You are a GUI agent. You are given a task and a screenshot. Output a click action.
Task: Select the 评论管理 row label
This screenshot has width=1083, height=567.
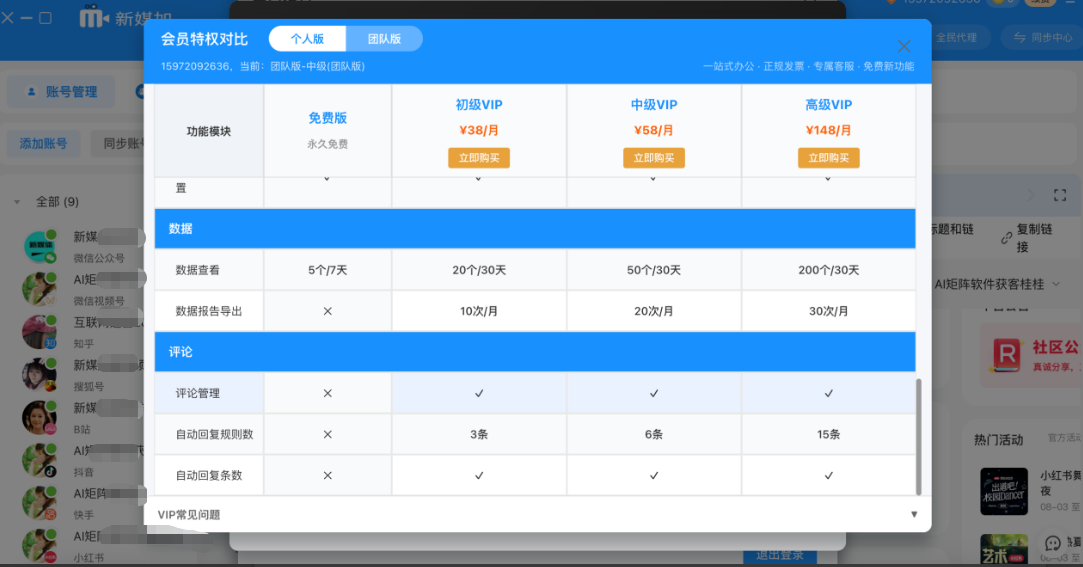(198, 394)
